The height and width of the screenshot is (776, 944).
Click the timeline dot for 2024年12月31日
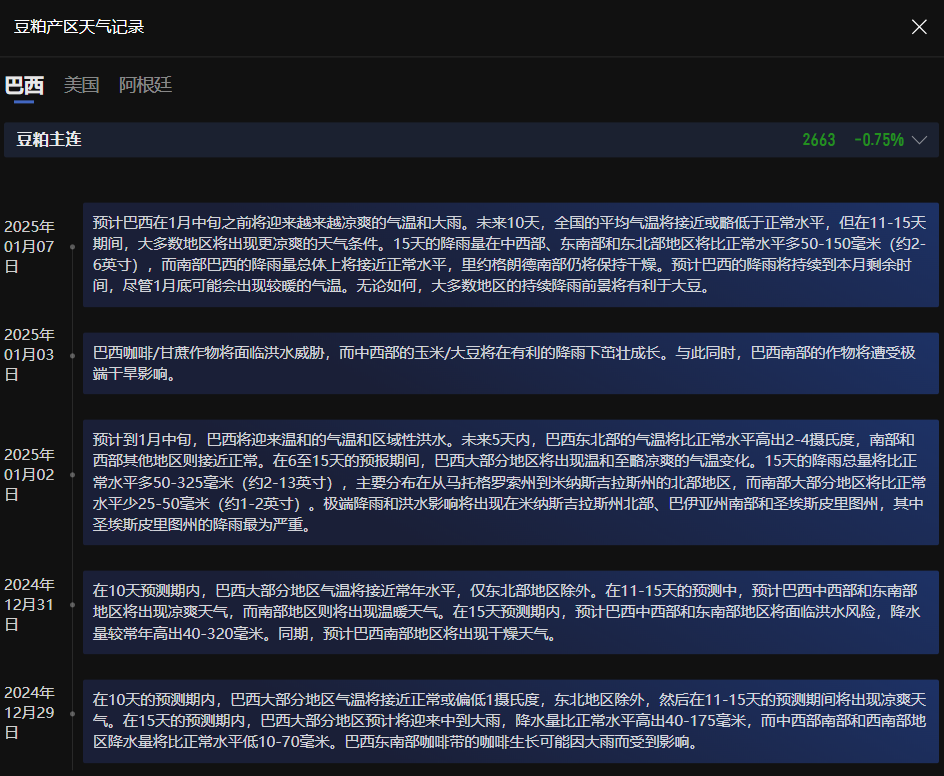point(72,604)
